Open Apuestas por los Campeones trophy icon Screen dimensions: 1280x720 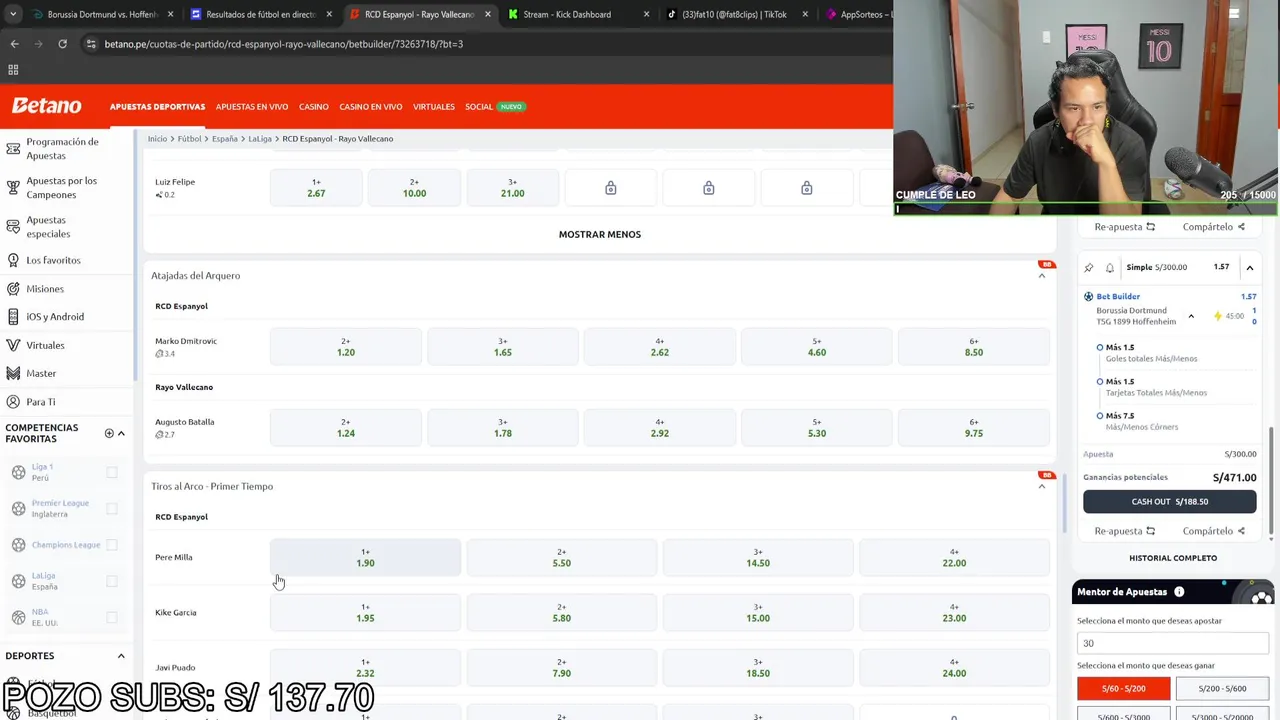point(13,188)
